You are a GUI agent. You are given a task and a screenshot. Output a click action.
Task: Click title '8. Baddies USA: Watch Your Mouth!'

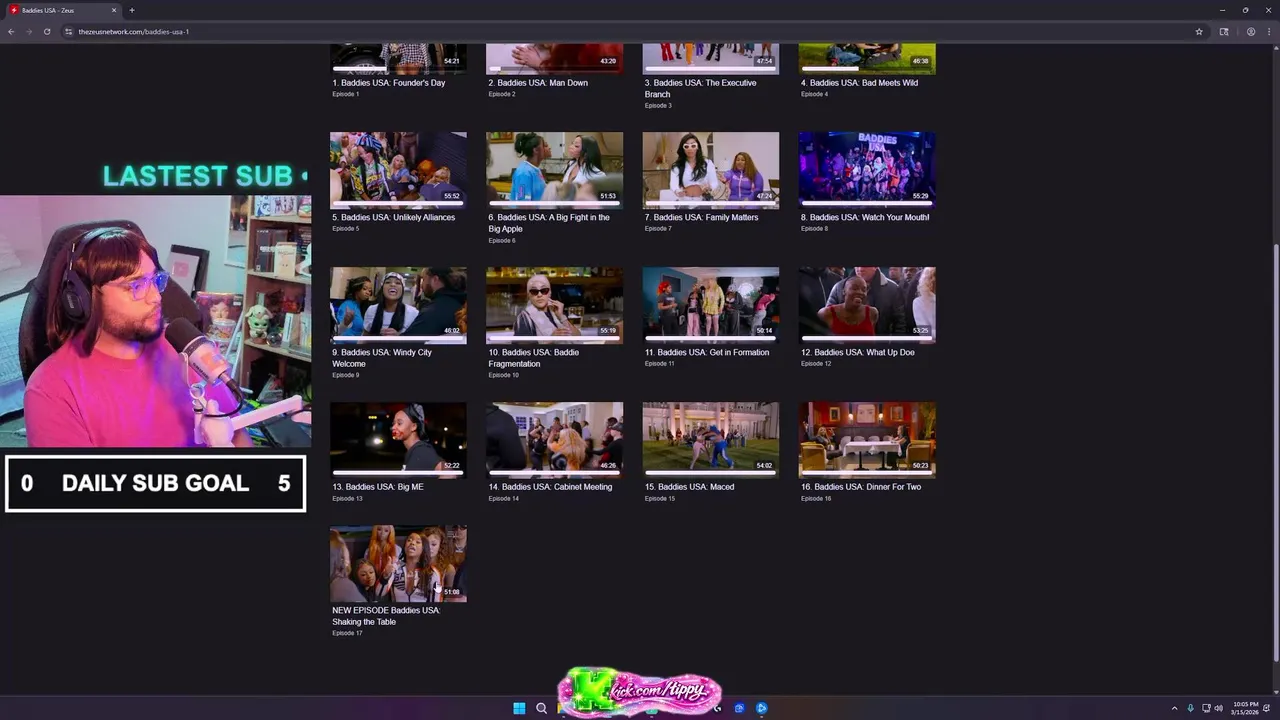coord(865,217)
